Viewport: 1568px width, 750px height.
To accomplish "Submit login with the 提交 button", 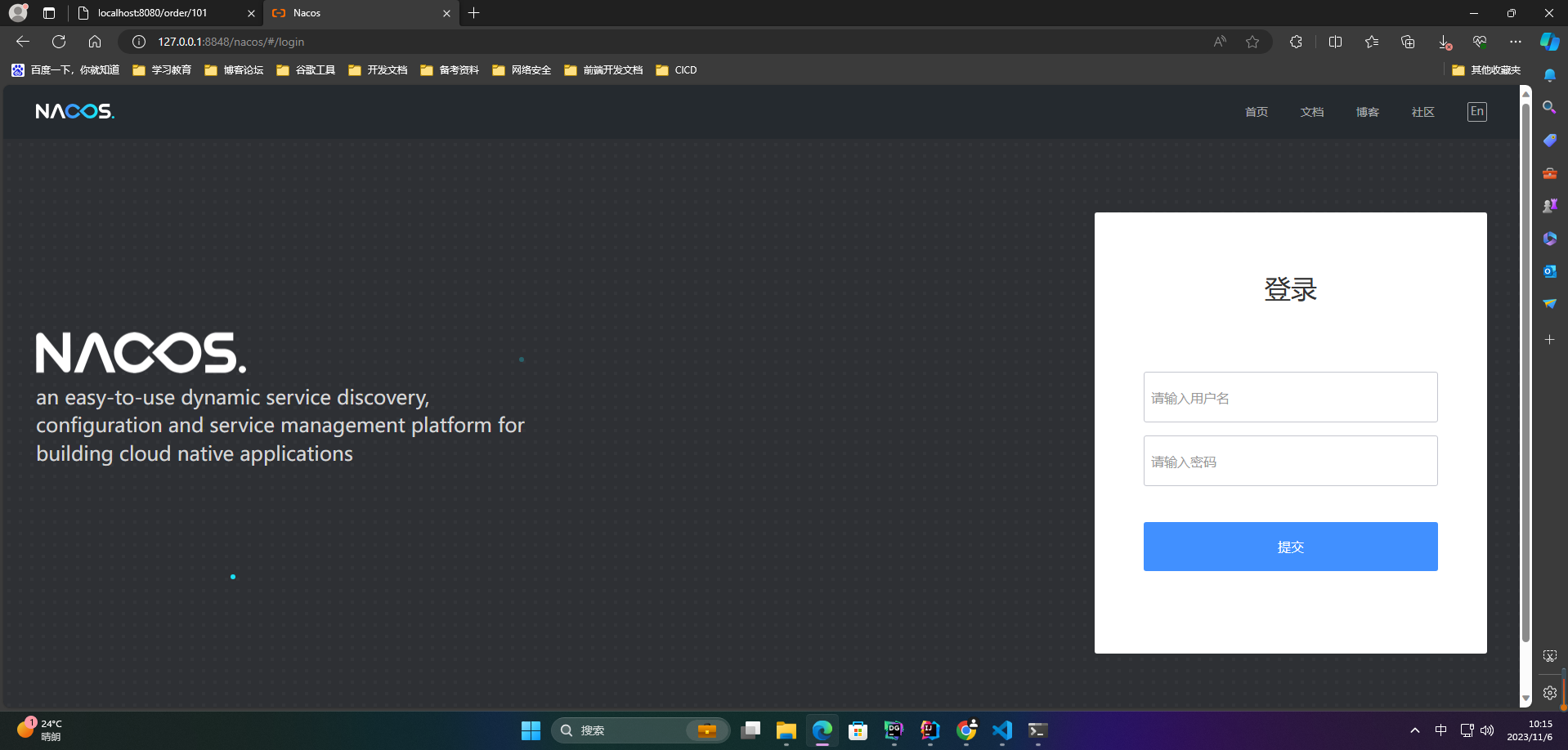I will pos(1290,547).
